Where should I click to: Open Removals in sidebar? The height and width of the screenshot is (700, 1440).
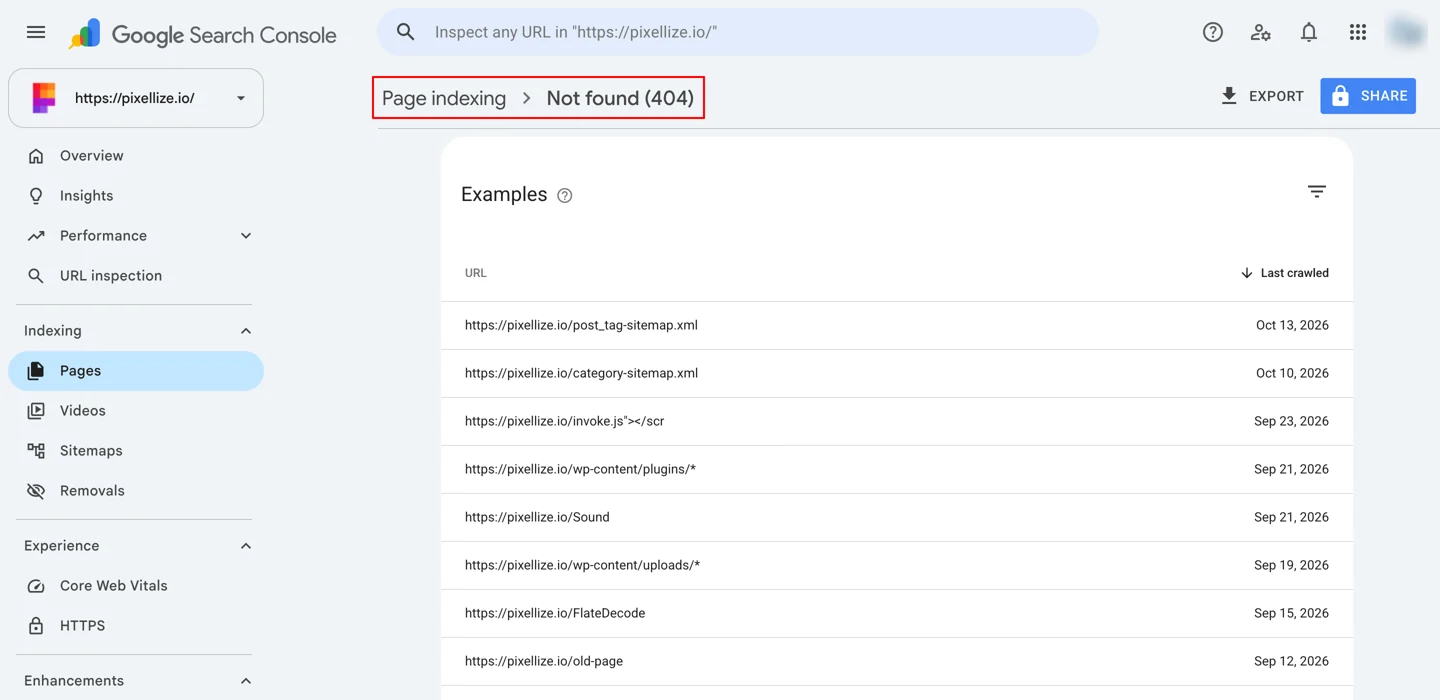pyautogui.click(x=136, y=491)
